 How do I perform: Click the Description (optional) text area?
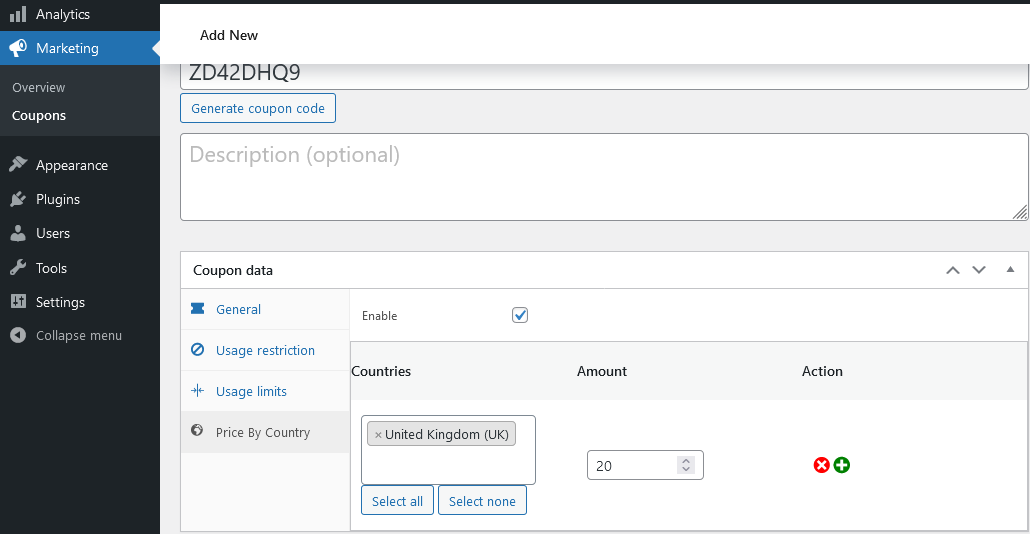604,177
